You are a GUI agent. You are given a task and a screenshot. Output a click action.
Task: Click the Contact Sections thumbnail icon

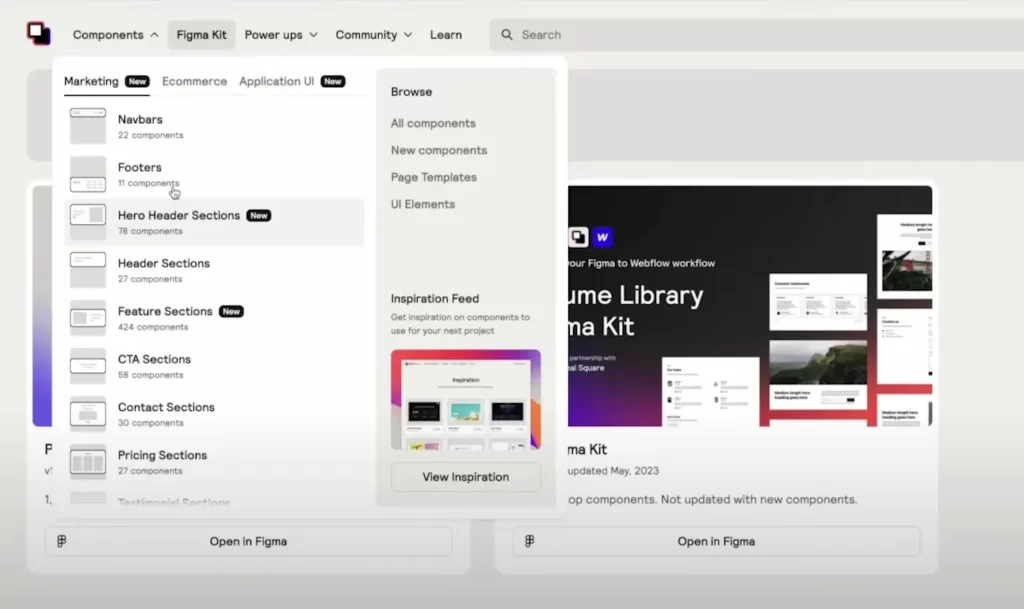pyautogui.click(x=88, y=414)
